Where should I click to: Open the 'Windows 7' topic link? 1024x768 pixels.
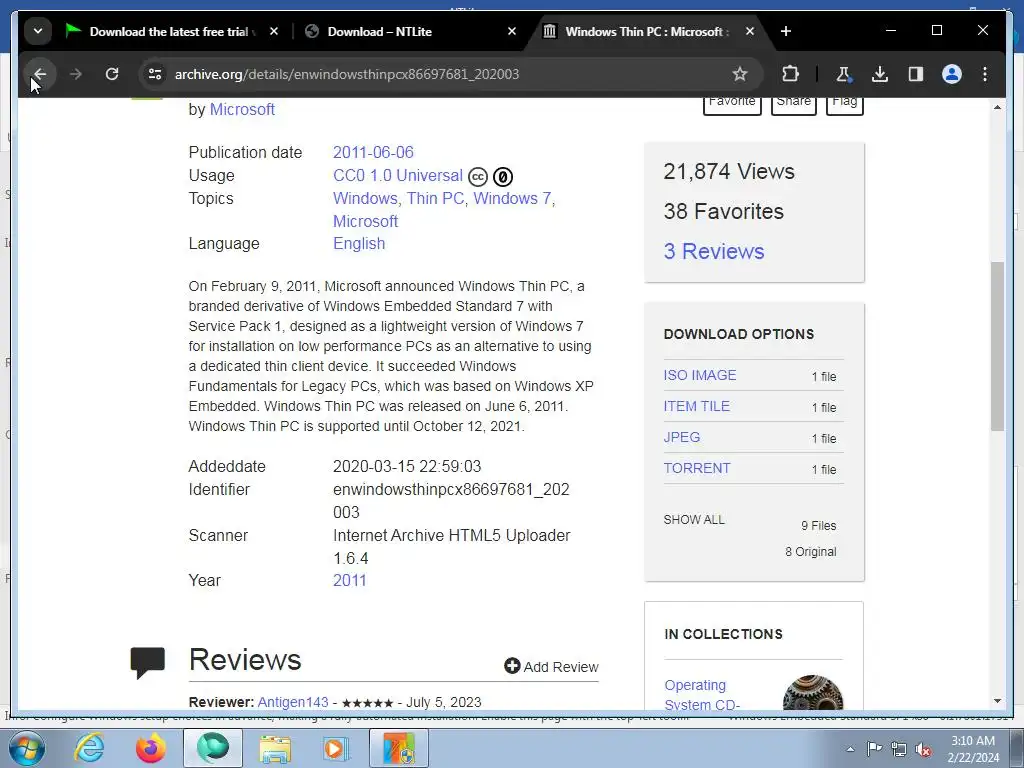(x=512, y=199)
